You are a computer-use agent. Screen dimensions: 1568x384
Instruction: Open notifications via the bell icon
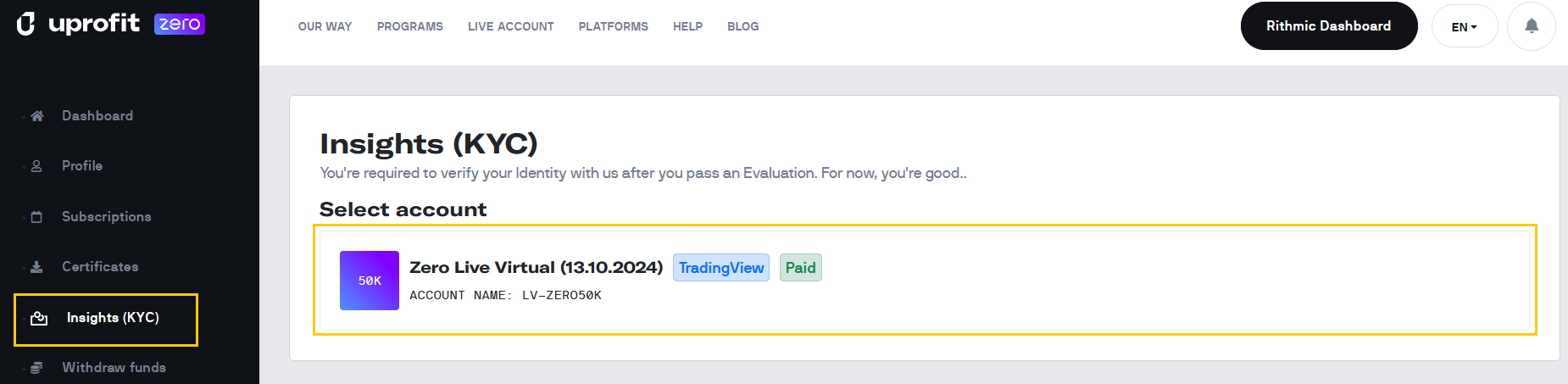tap(1531, 26)
